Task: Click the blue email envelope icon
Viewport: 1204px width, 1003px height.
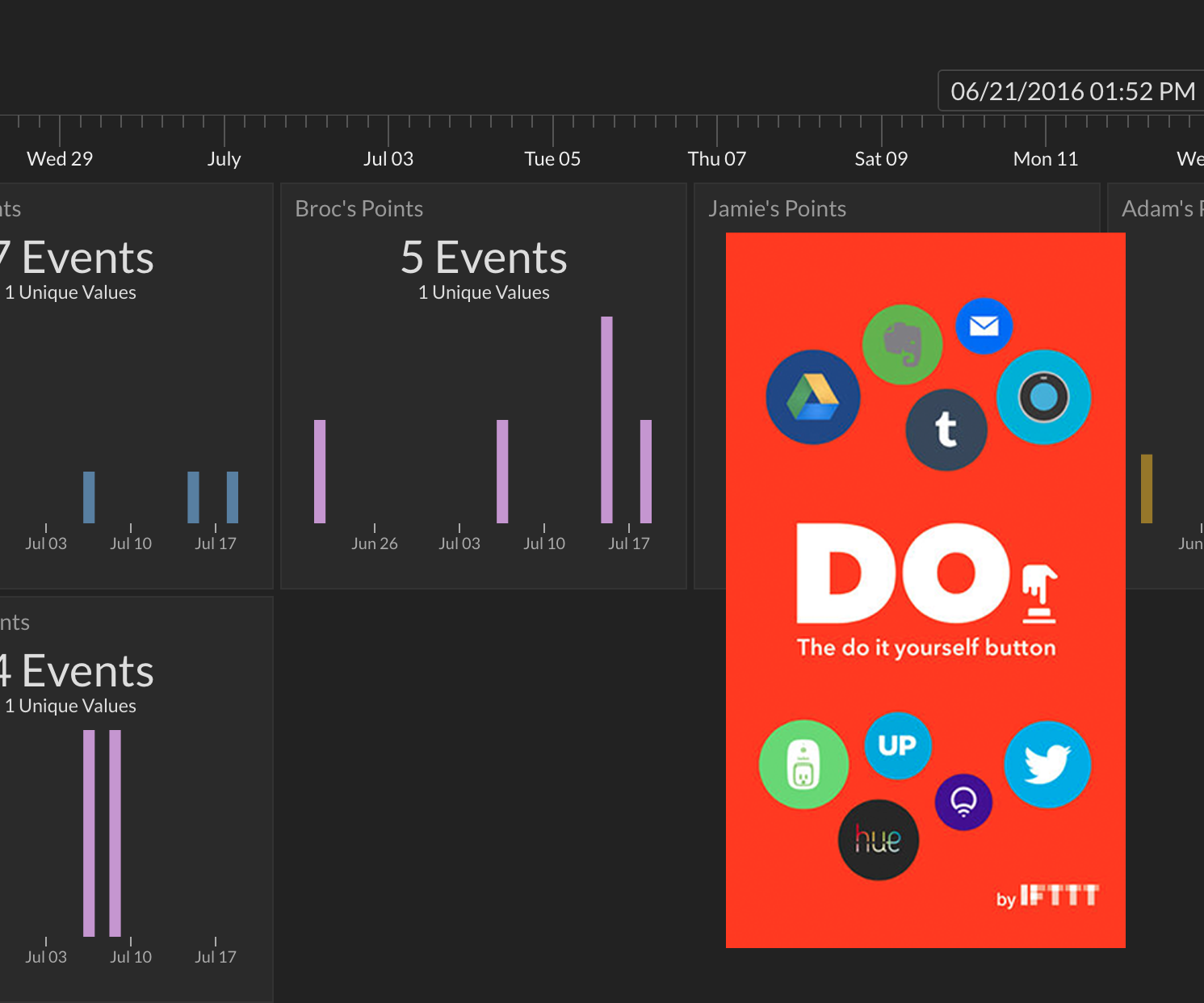Action: pos(984,325)
